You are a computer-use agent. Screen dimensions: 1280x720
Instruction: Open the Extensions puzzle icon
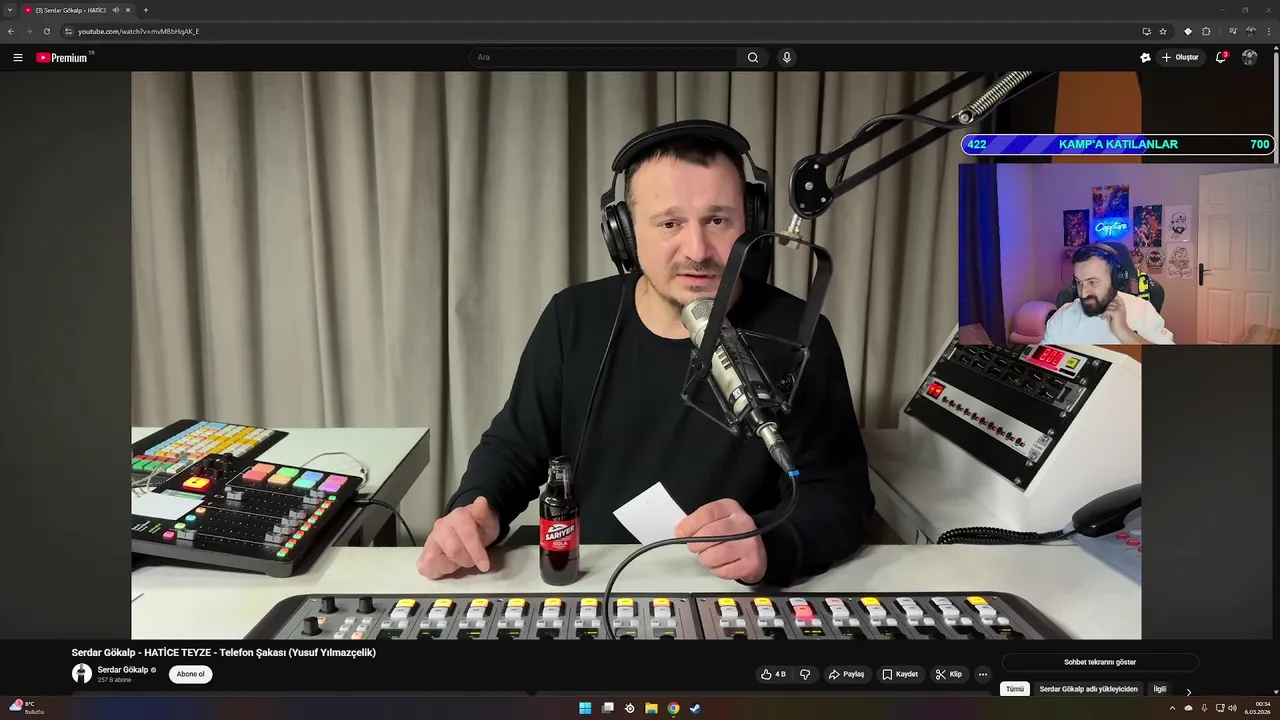click(1206, 31)
